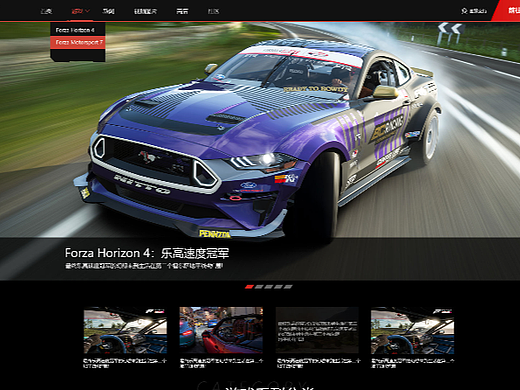Open the fifth top navigation item
The image size is (520, 390).
click(x=182, y=11)
